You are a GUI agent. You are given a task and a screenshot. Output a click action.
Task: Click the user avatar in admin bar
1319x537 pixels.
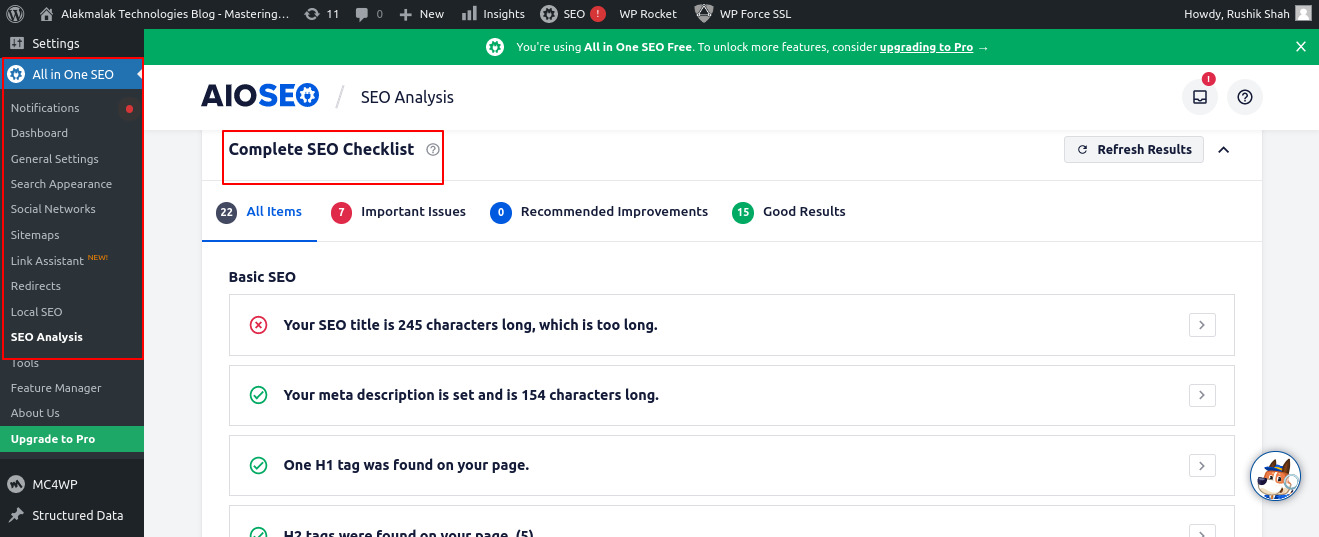(1303, 14)
